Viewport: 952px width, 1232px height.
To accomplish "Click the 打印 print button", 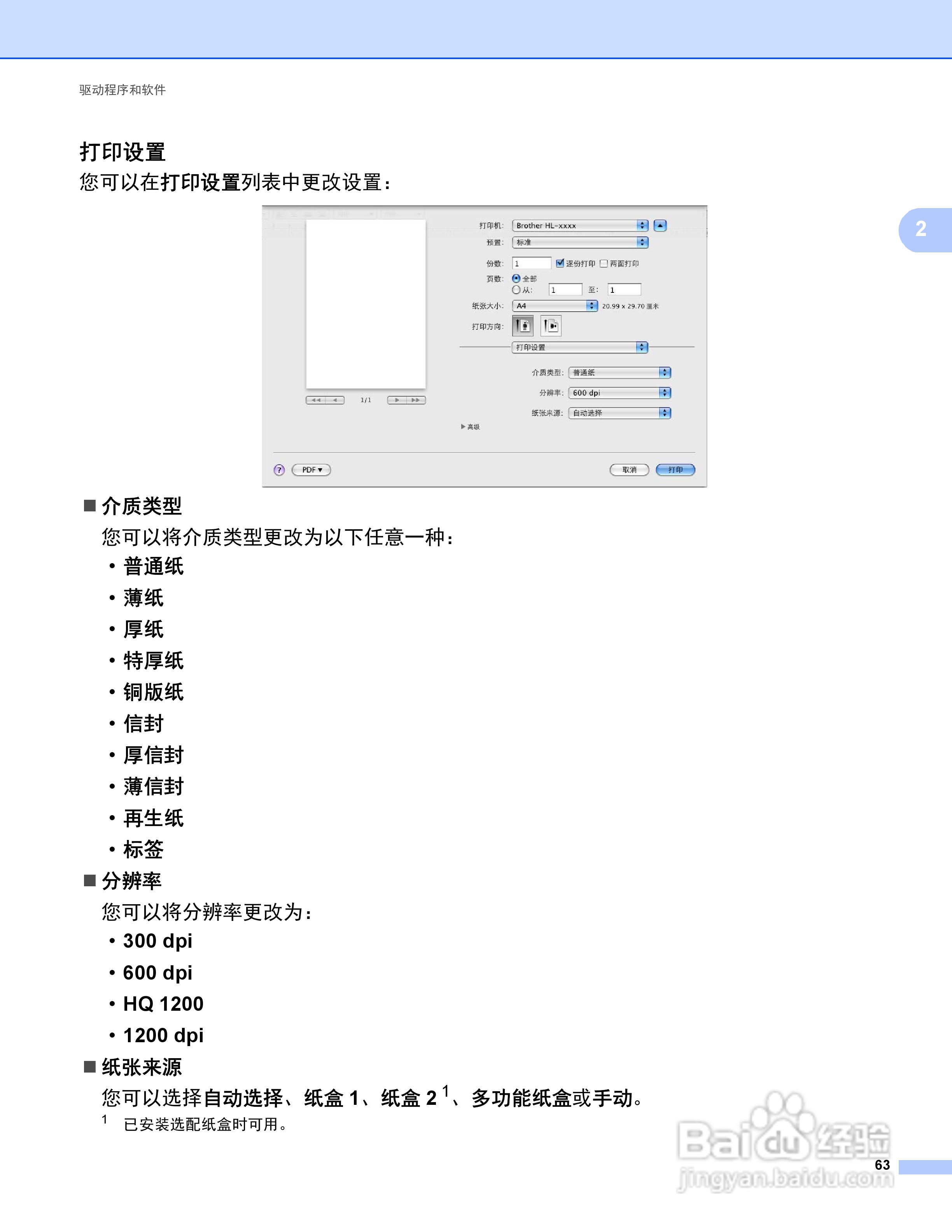I will pos(675,470).
